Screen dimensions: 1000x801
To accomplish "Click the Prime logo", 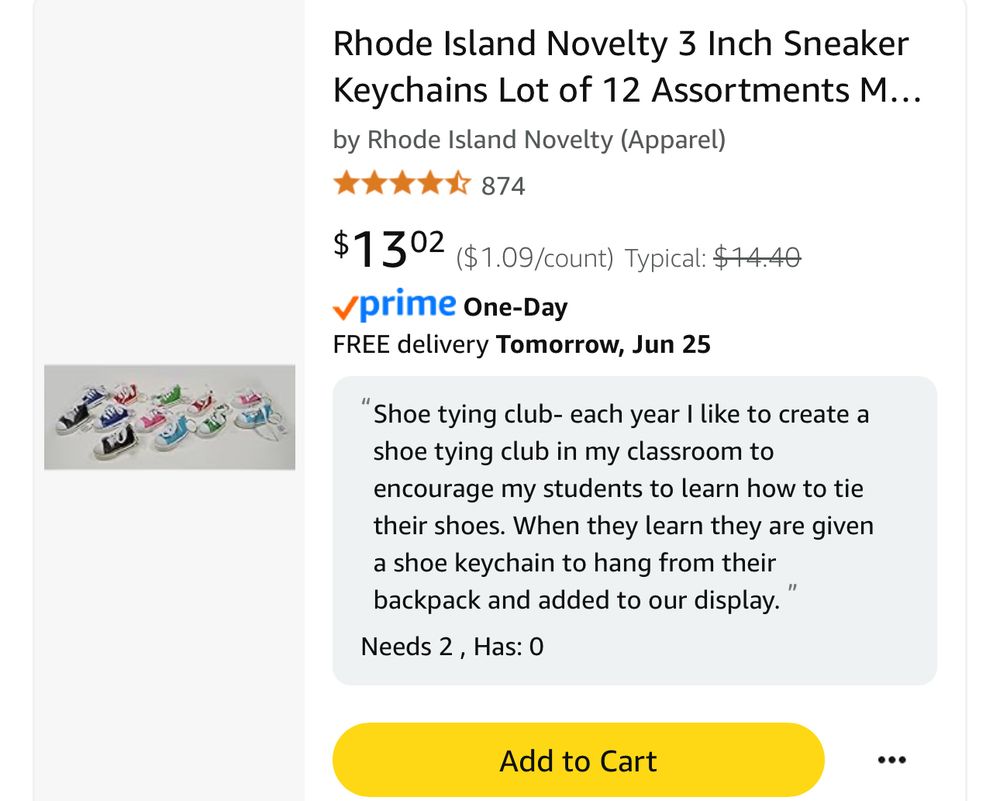I will 395,305.
